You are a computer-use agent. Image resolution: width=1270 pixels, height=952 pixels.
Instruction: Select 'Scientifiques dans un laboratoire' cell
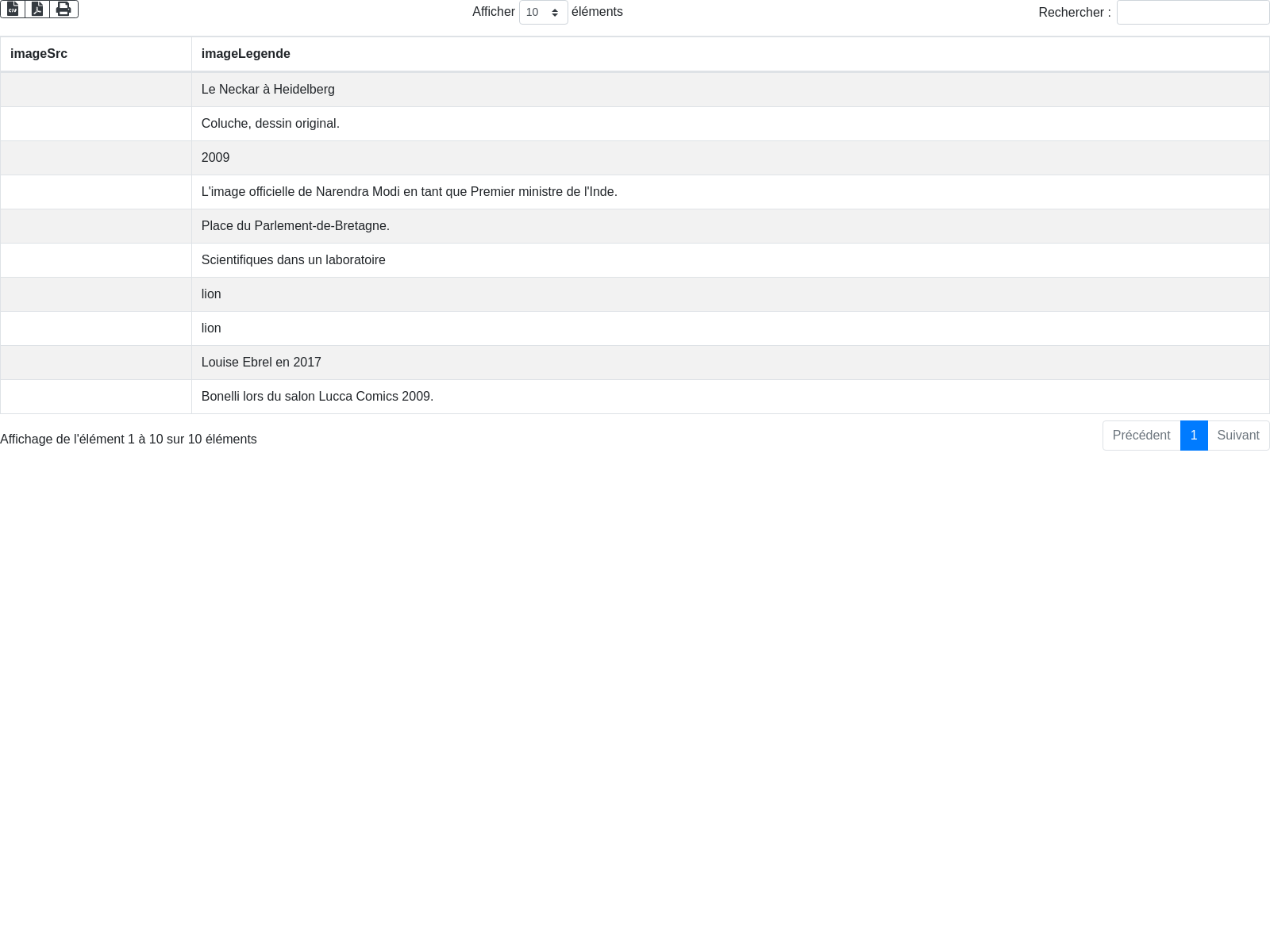[730, 260]
